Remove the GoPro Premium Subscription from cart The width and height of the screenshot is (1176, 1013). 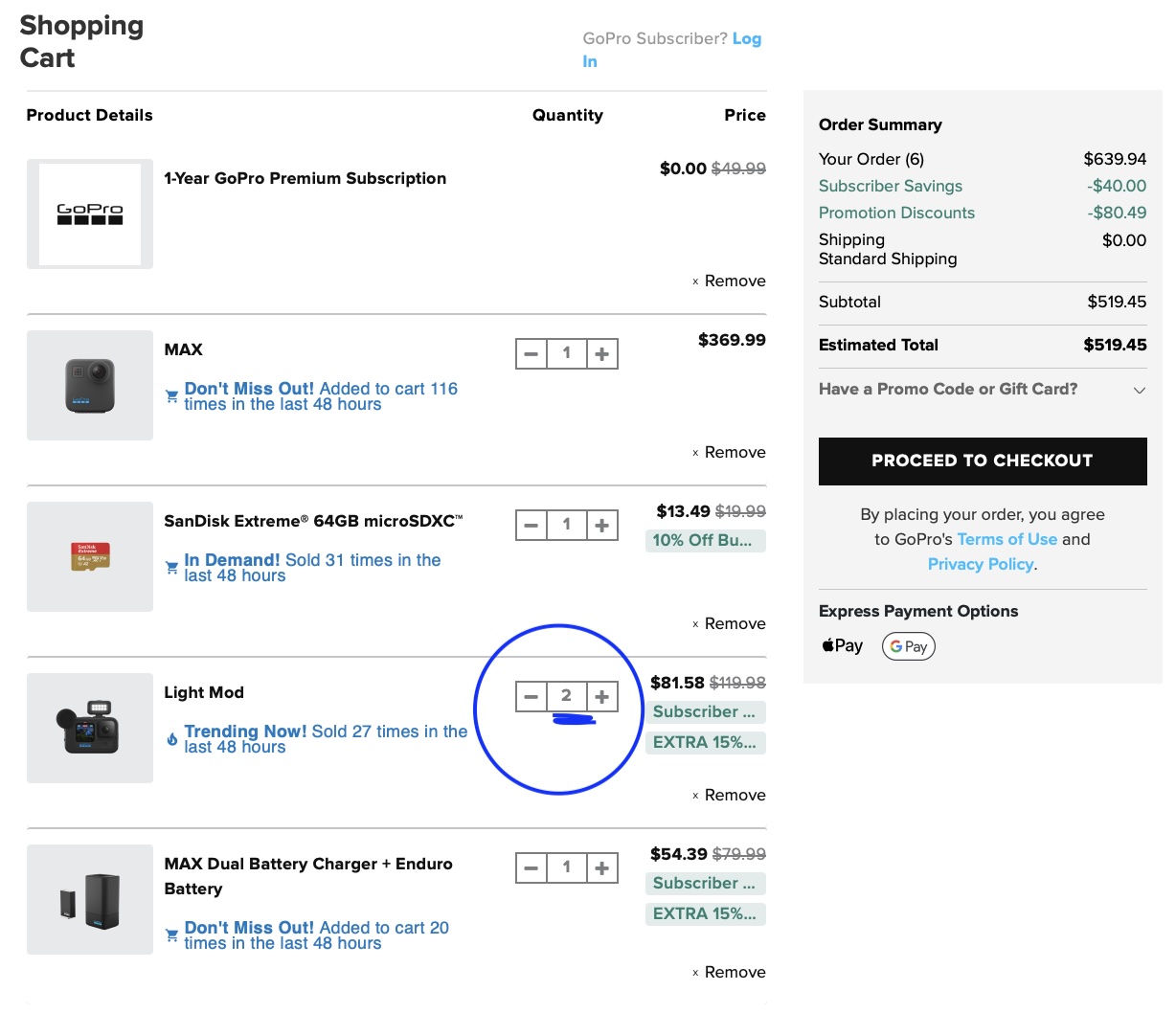coord(730,281)
